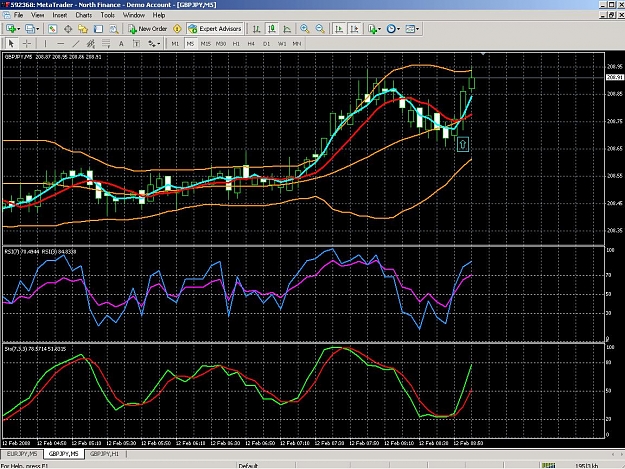The width and height of the screenshot is (625, 469).
Task: Expand the New Chart dropdown arrow
Action: 19,29
